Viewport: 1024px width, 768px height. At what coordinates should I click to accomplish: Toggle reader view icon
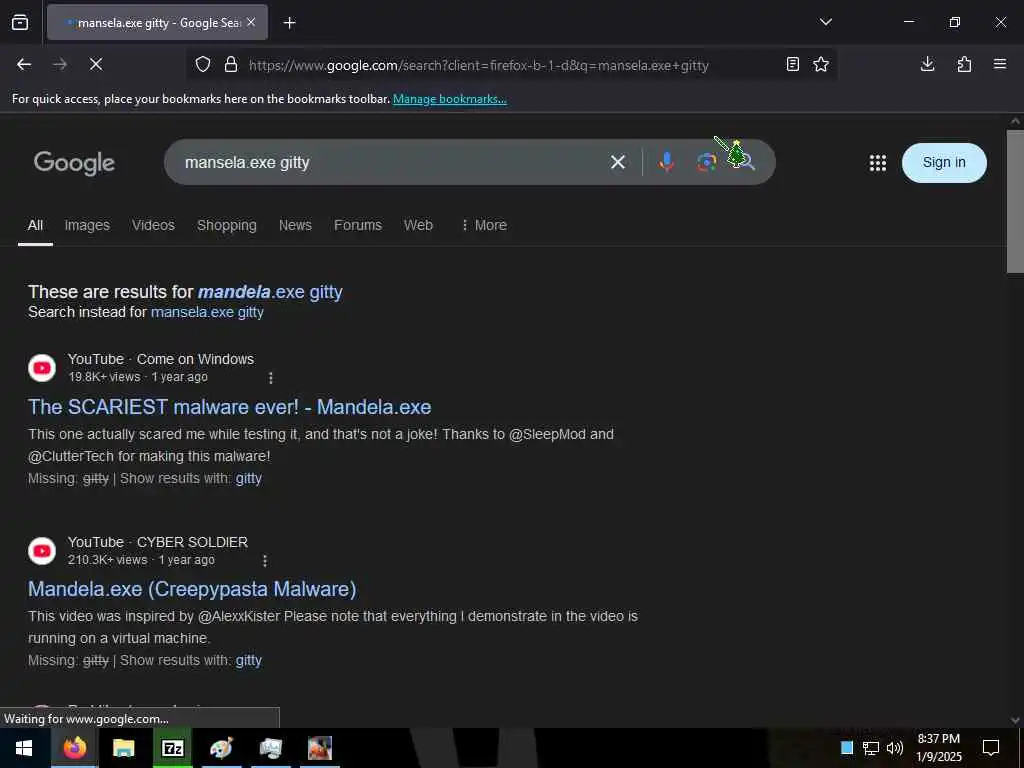[x=792, y=64]
